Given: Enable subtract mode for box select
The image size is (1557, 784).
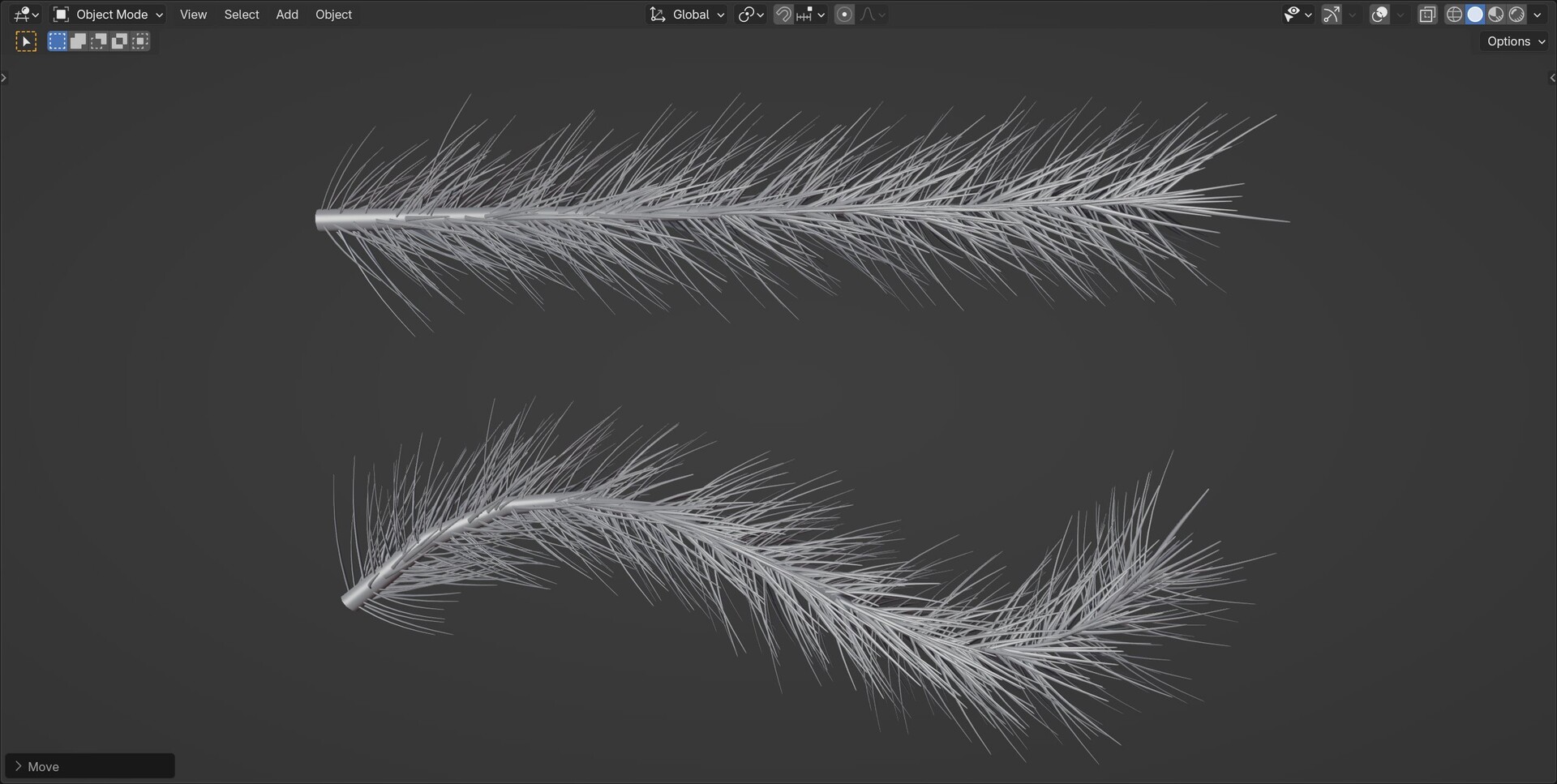Looking at the screenshot, I should tap(98, 41).
